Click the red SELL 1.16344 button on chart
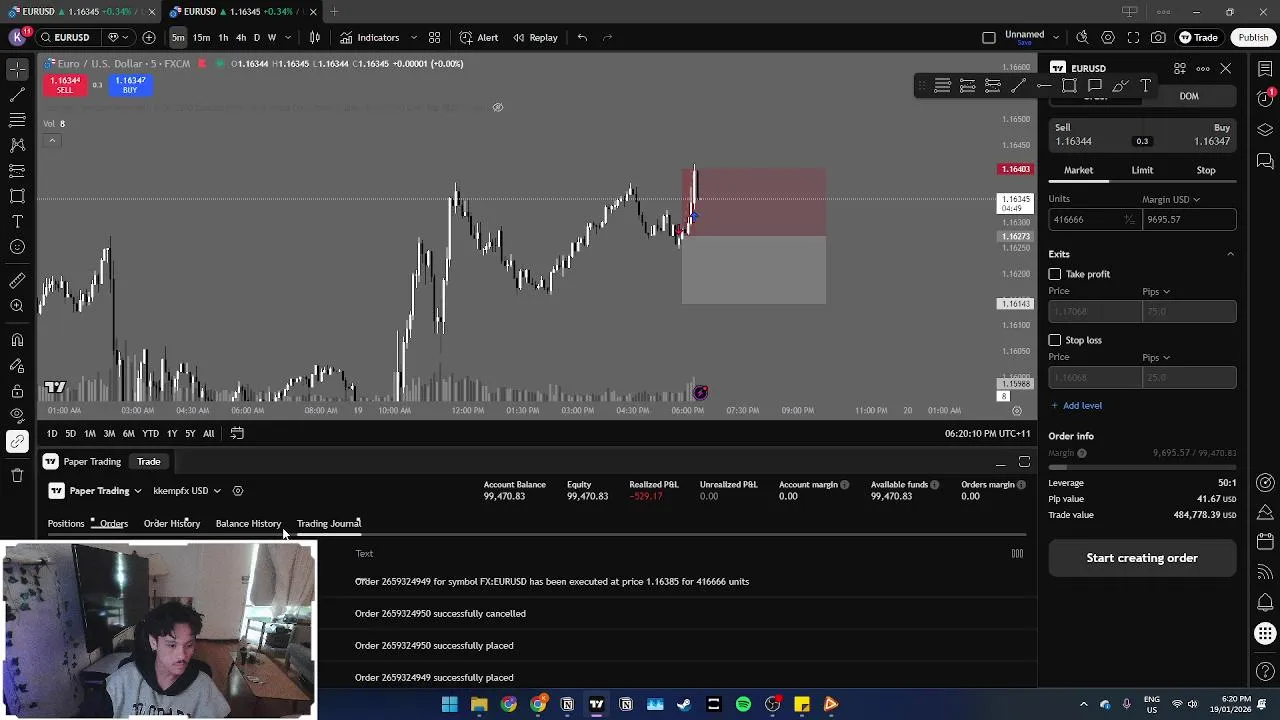Screen dimensions: 1280x720 [64, 85]
